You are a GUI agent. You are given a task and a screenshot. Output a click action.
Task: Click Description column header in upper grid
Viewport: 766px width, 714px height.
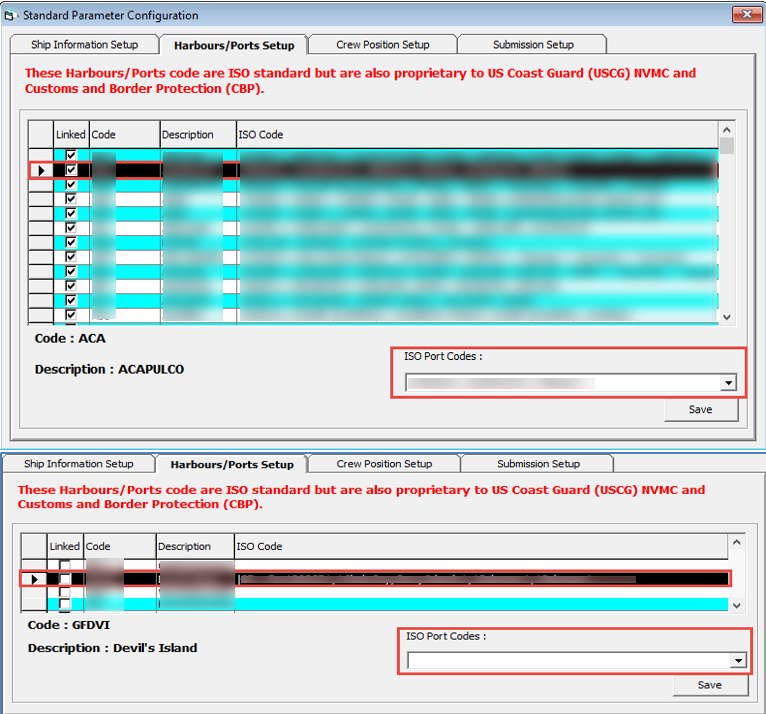click(x=198, y=134)
